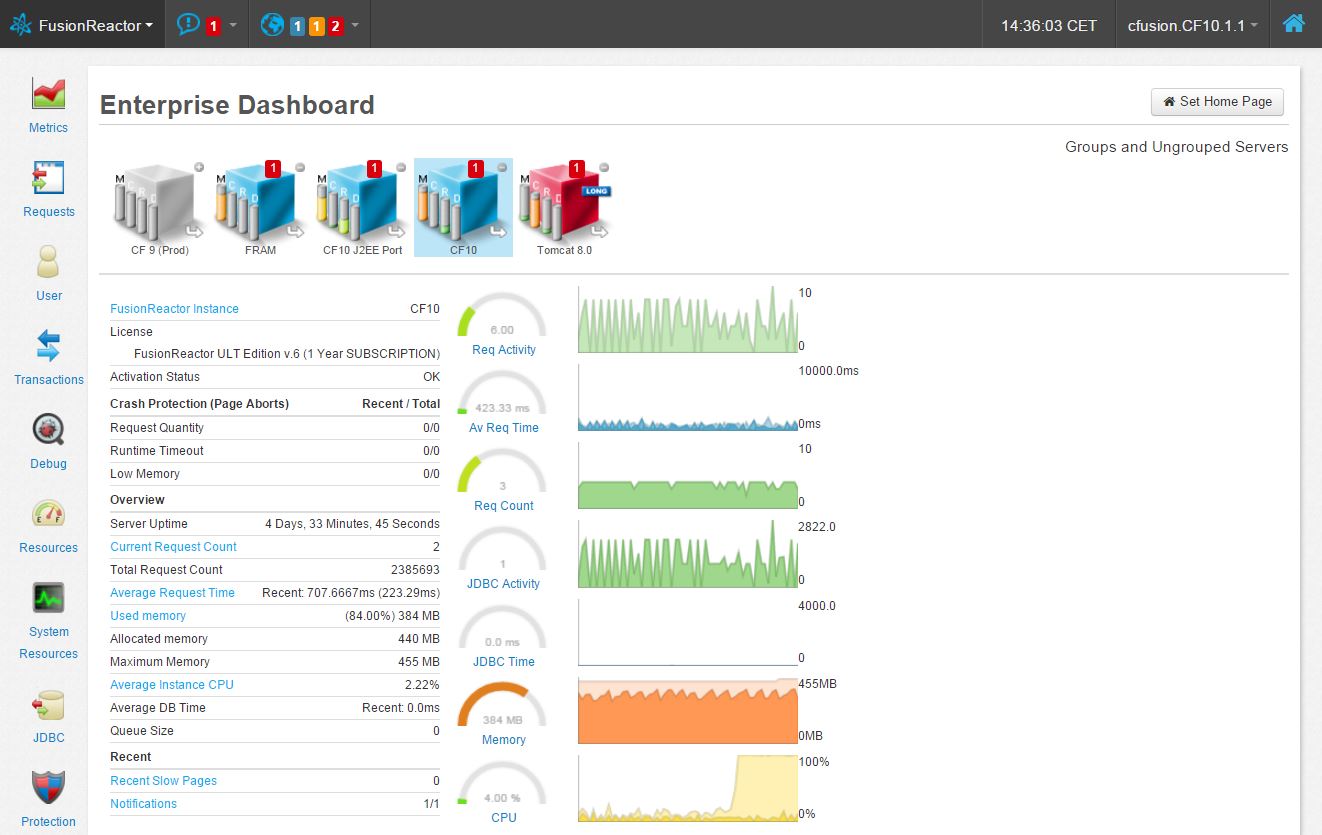Open the cfusion.CF10.1.1 instance dropdown
Viewport: 1322px width, 835px height.
point(1193,25)
